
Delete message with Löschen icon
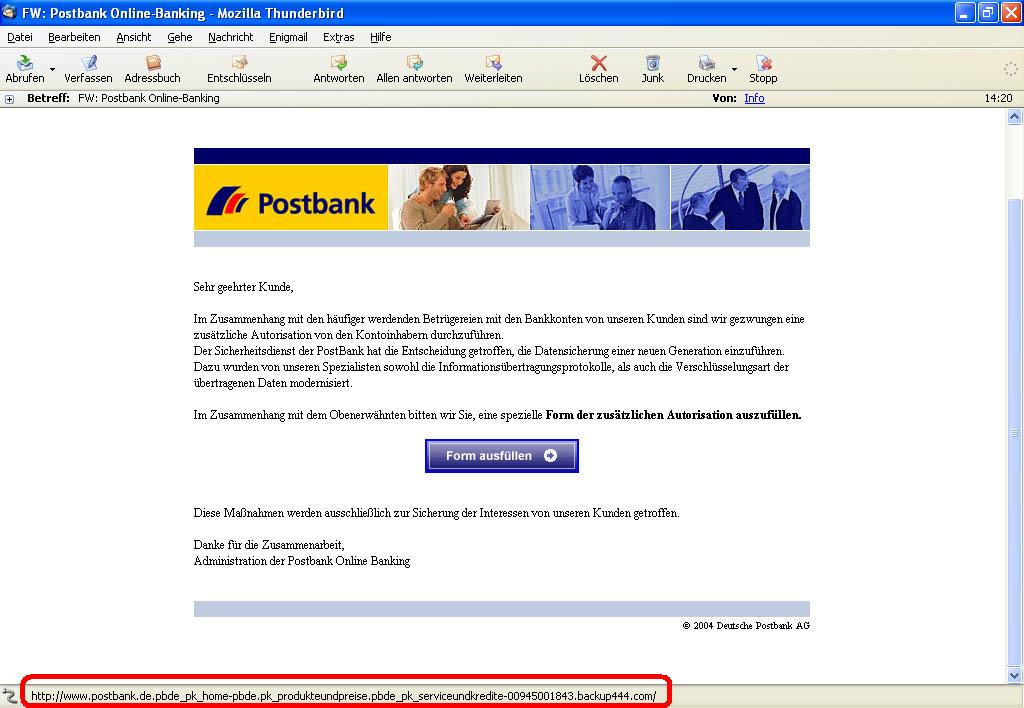[598, 63]
